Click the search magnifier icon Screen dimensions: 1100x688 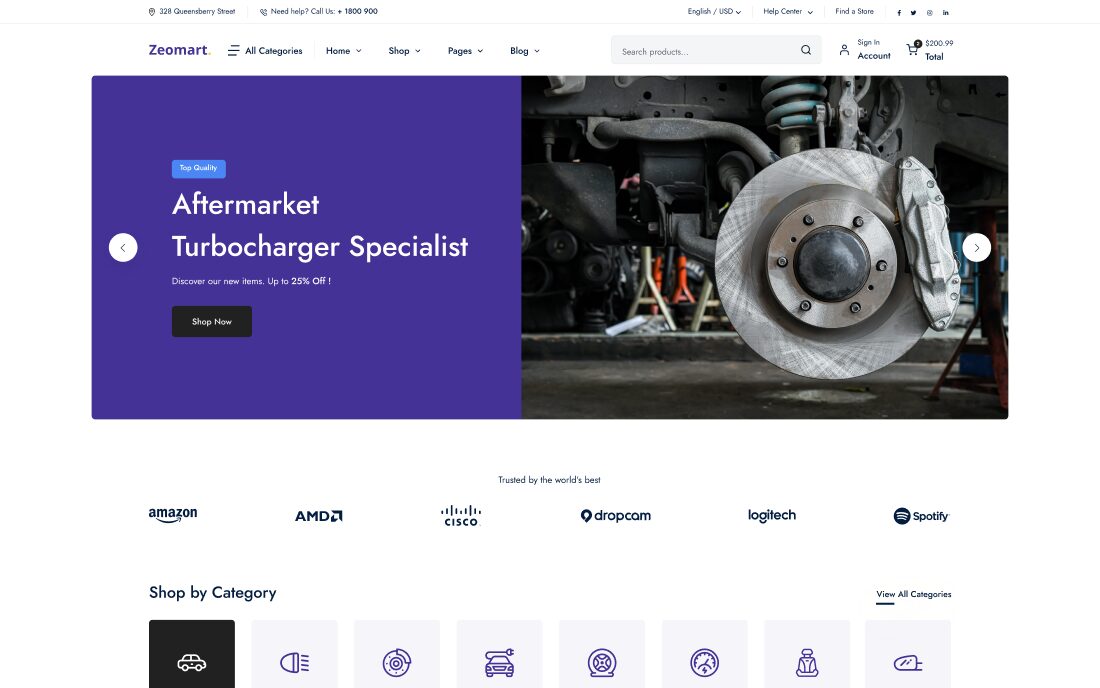point(806,51)
